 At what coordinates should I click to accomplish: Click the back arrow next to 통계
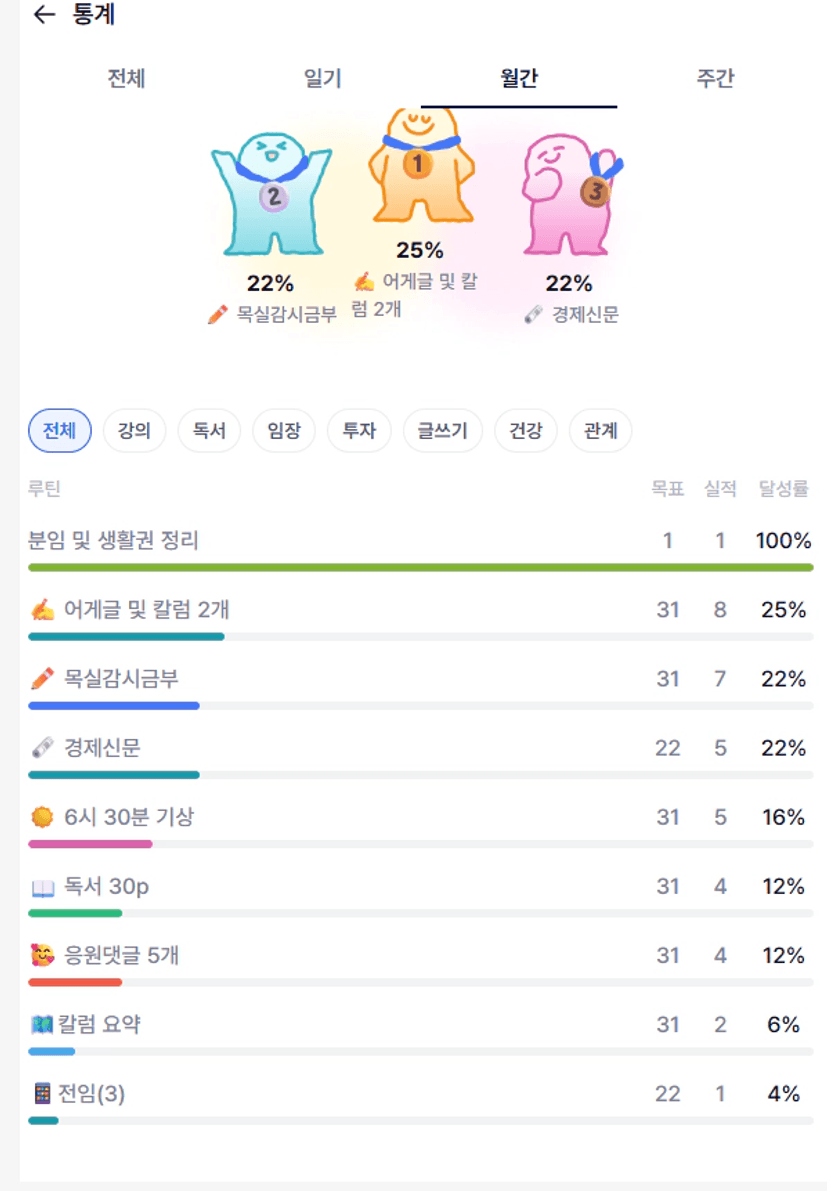43,15
